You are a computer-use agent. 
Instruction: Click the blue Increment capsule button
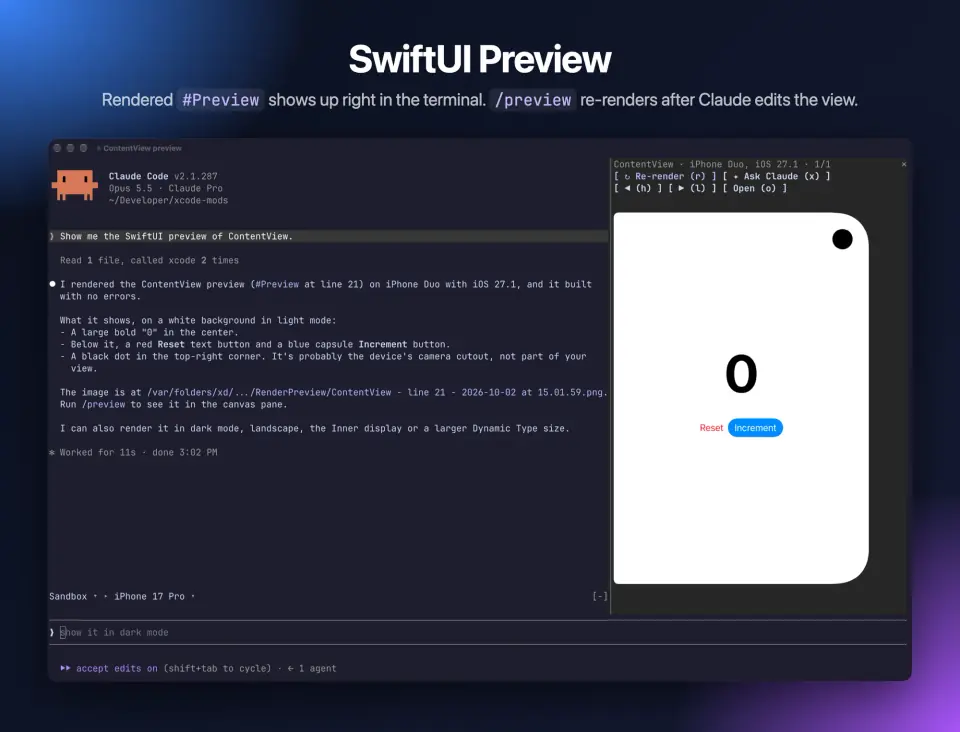(x=755, y=428)
